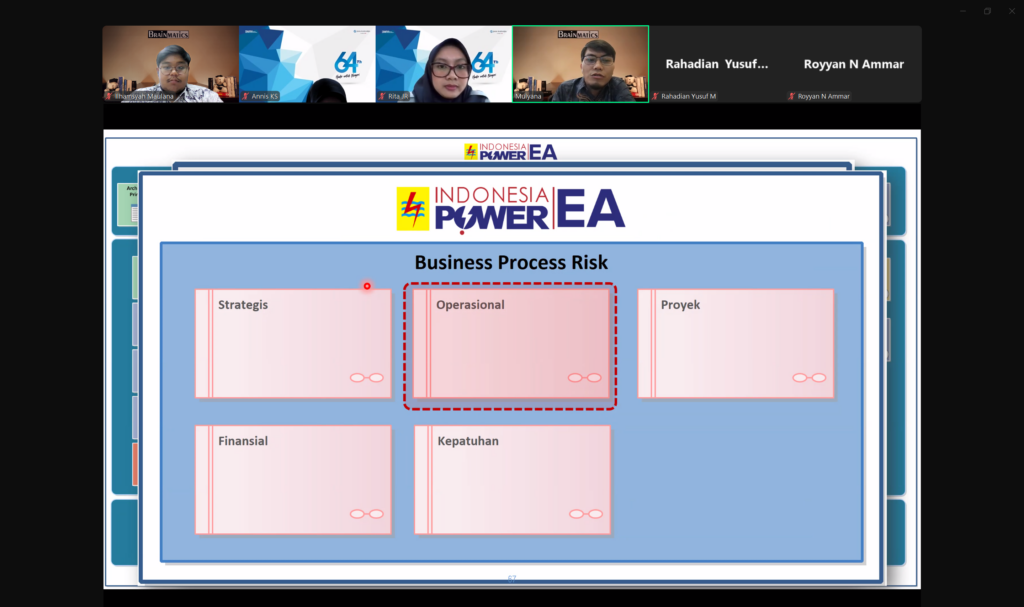The image size is (1024, 607).
Task: Click the large Indonesia Power EA logo
Action: [510, 209]
